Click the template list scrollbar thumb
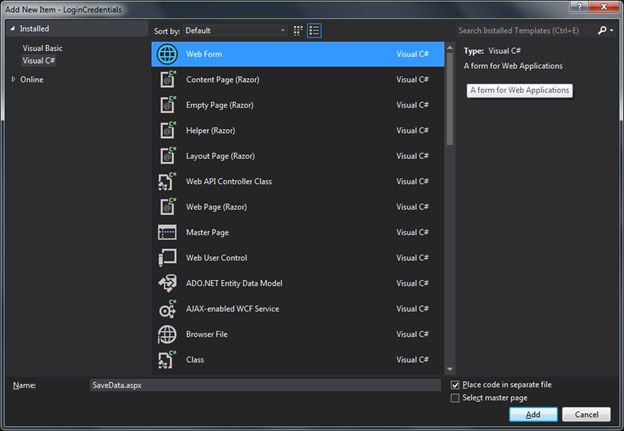624x431 pixels. (x=450, y=99)
